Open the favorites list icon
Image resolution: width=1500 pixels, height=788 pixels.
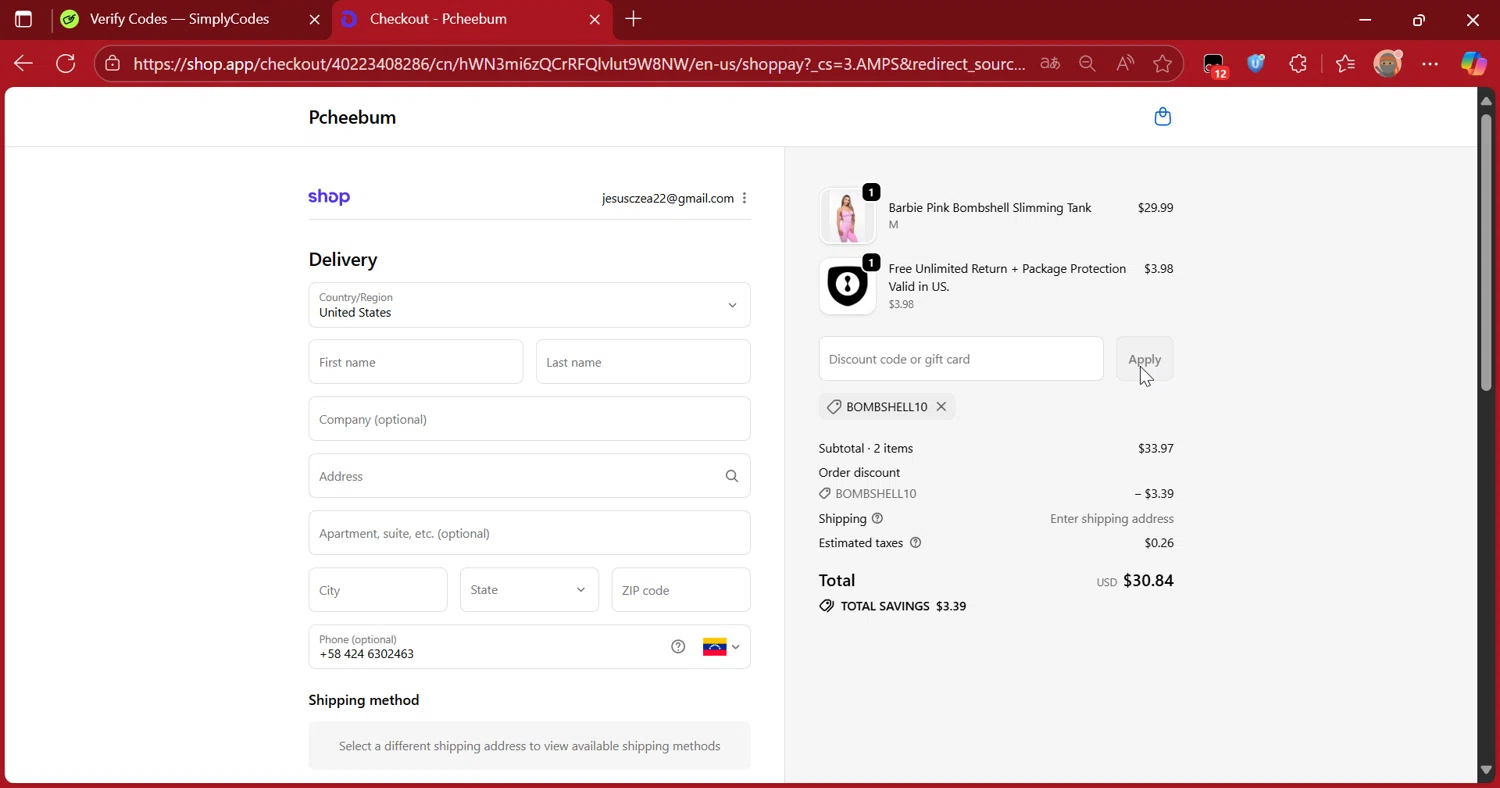[x=1345, y=64]
